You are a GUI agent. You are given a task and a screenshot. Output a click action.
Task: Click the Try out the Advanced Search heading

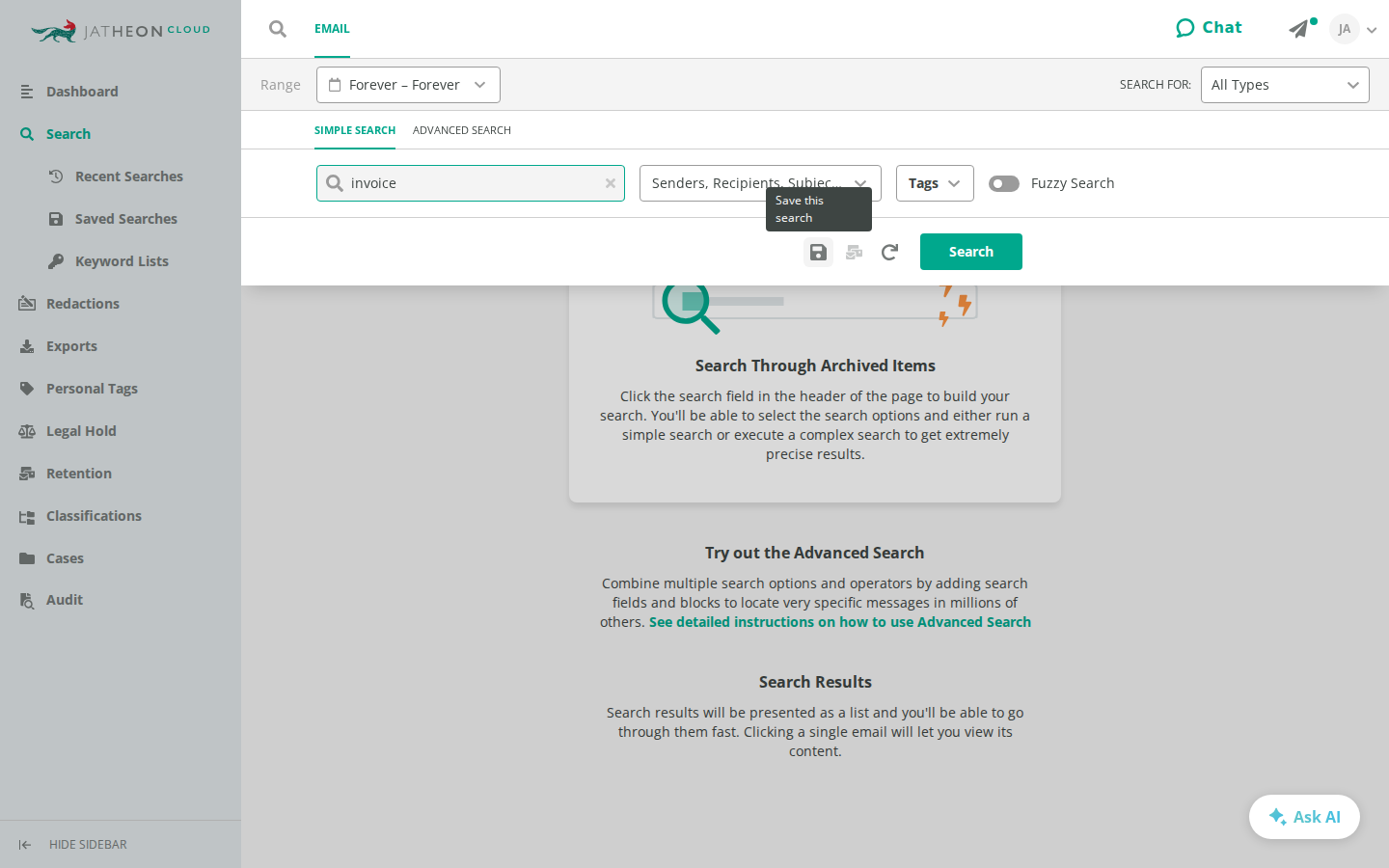815,553
